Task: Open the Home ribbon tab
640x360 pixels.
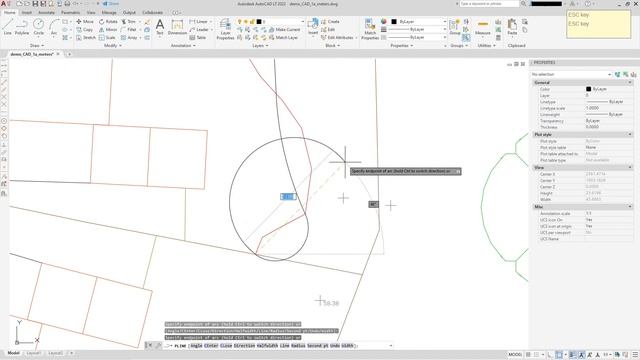Action: tap(9, 13)
